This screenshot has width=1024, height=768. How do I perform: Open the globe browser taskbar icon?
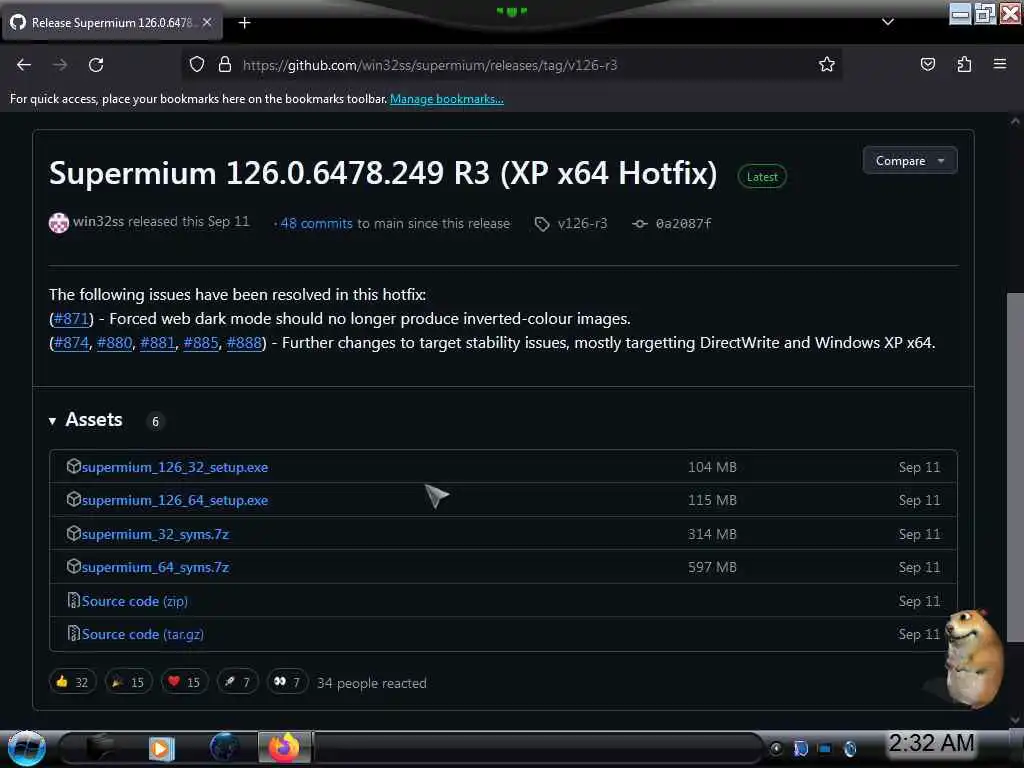224,748
